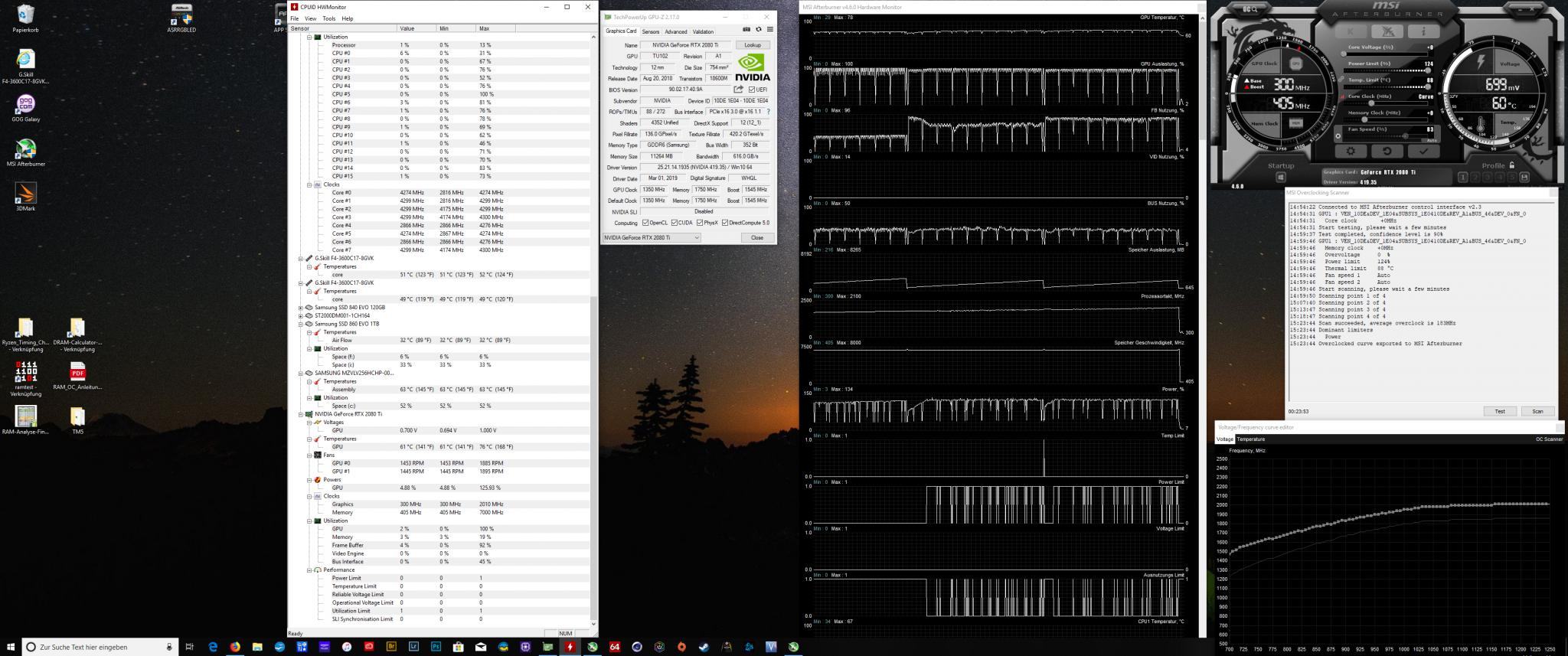
Task: Switch to the GPU-Z Validation tab
Action: coord(703,31)
